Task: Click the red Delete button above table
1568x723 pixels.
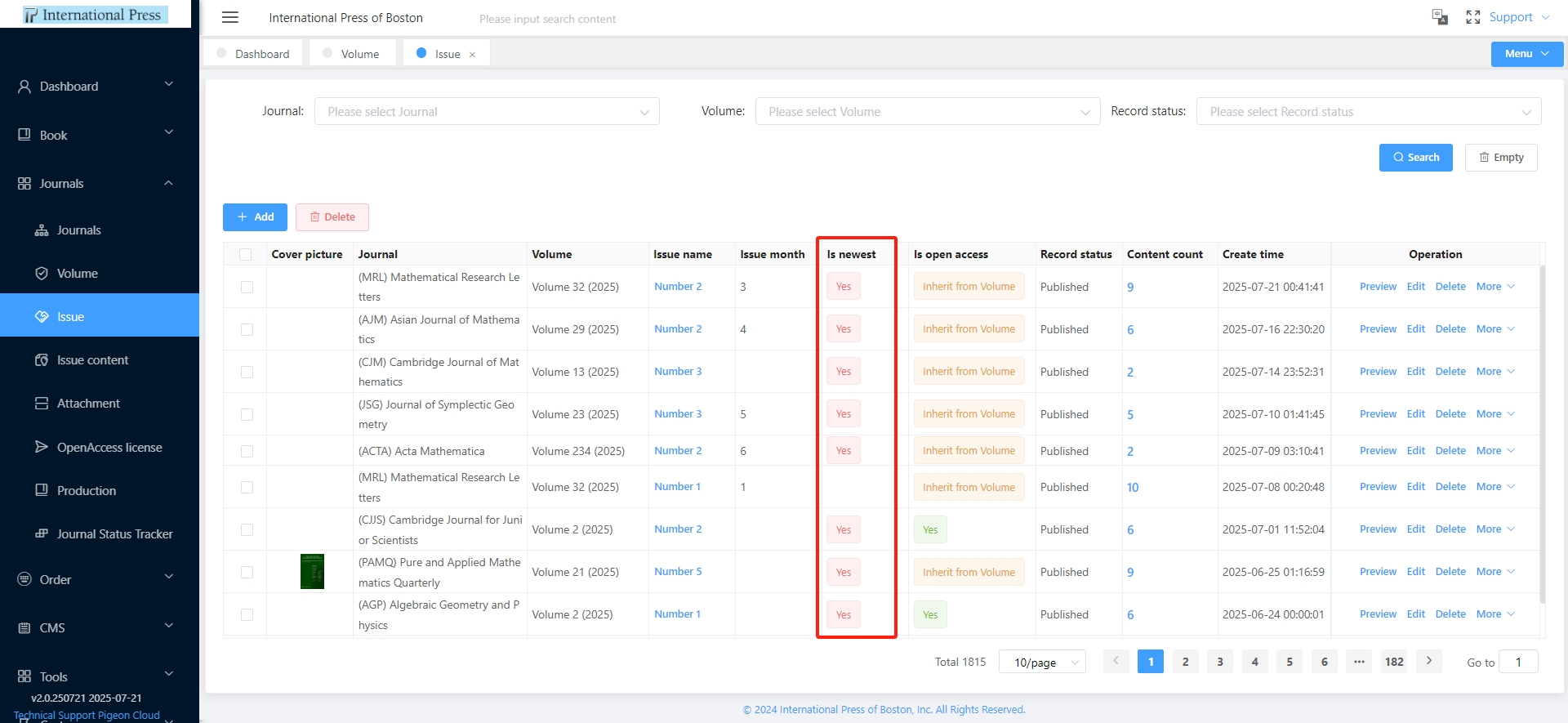Action: (x=332, y=217)
